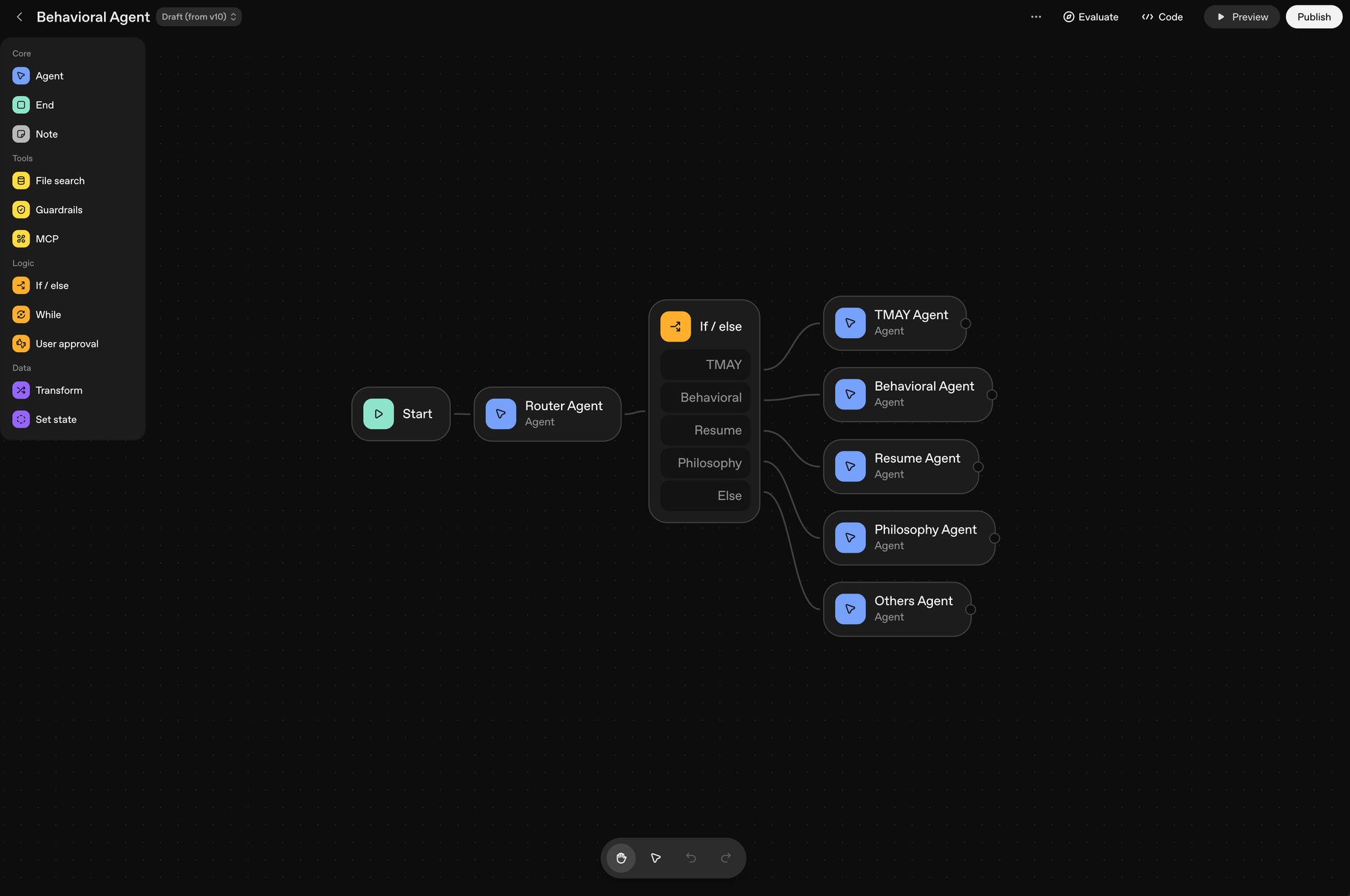
Task: Click the MCP tool in sidebar
Action: click(47, 239)
